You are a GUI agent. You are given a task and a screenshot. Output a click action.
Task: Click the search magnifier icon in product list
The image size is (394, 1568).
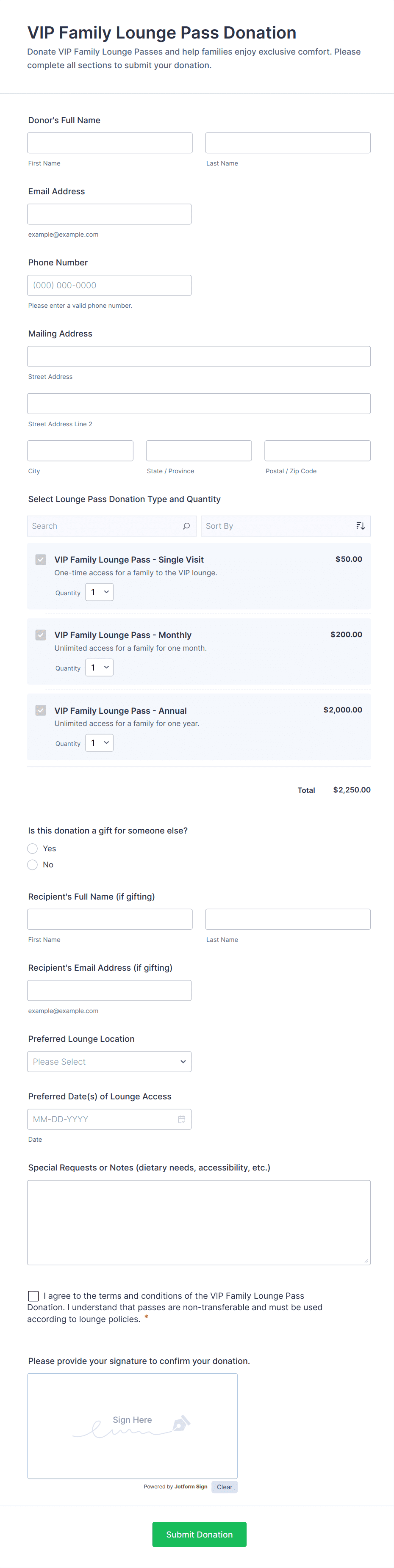186,525
